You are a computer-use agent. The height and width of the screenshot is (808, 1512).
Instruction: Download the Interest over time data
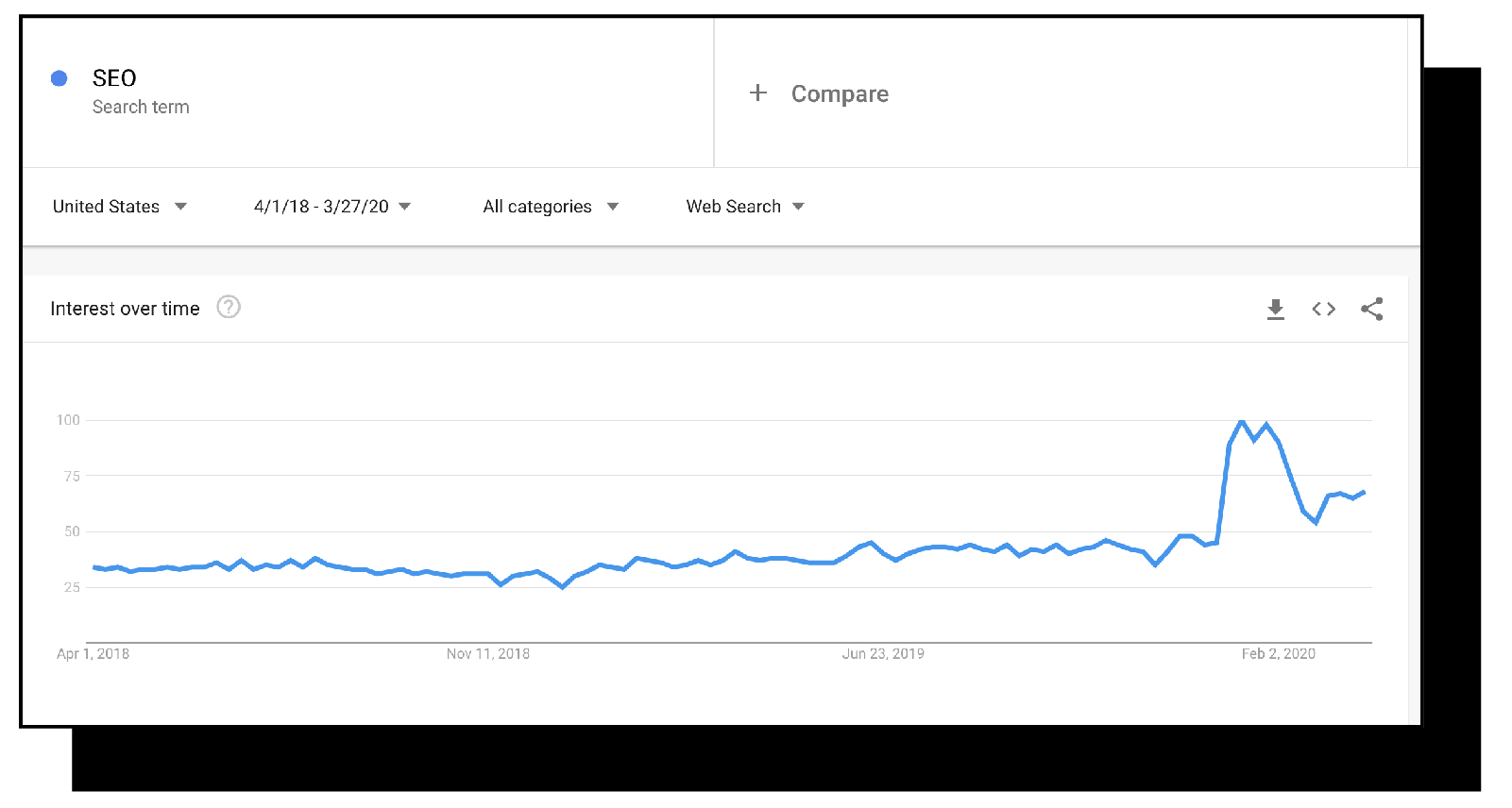click(1275, 309)
